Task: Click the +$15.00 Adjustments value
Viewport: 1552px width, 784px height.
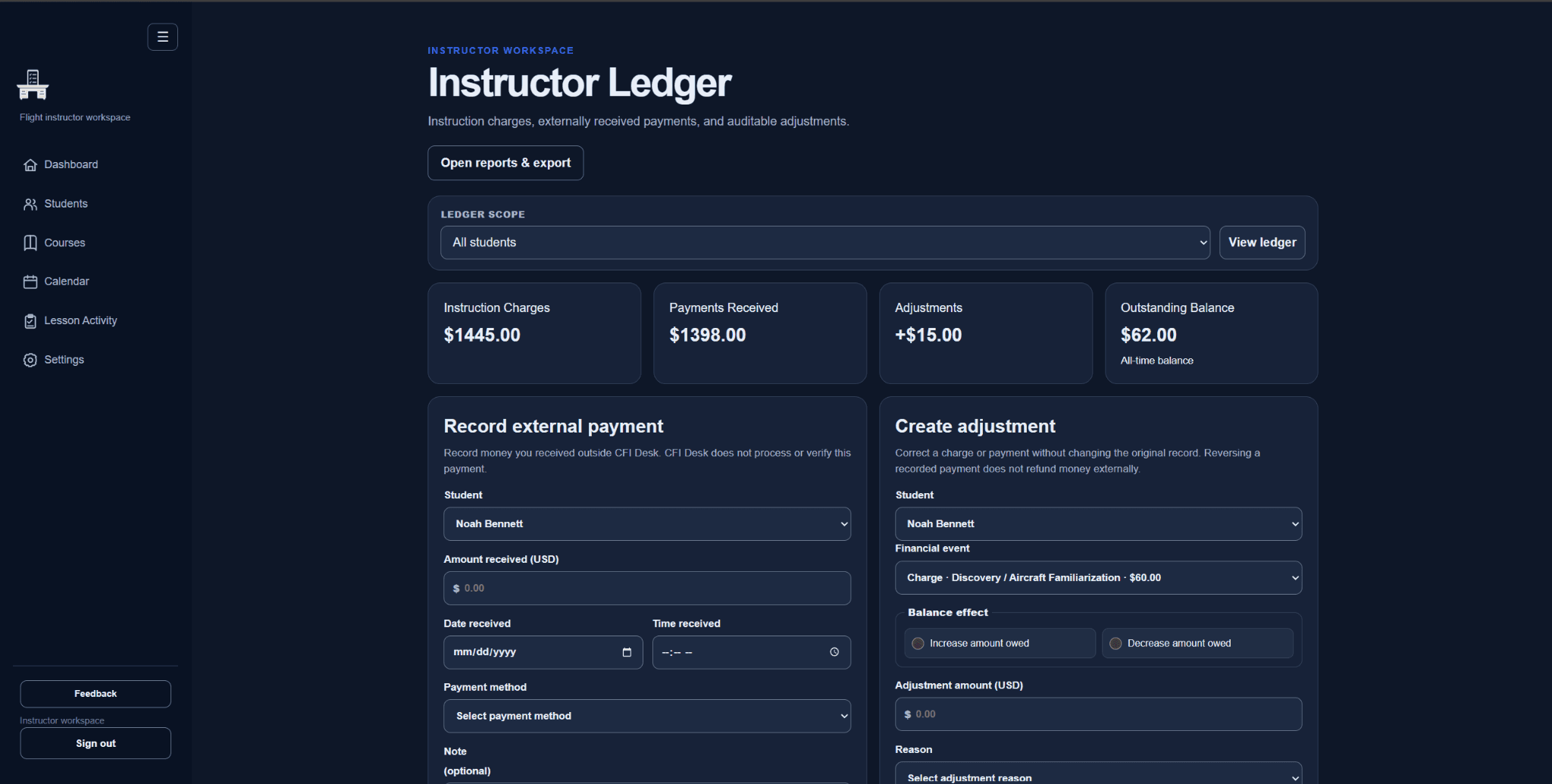Action: (928, 336)
